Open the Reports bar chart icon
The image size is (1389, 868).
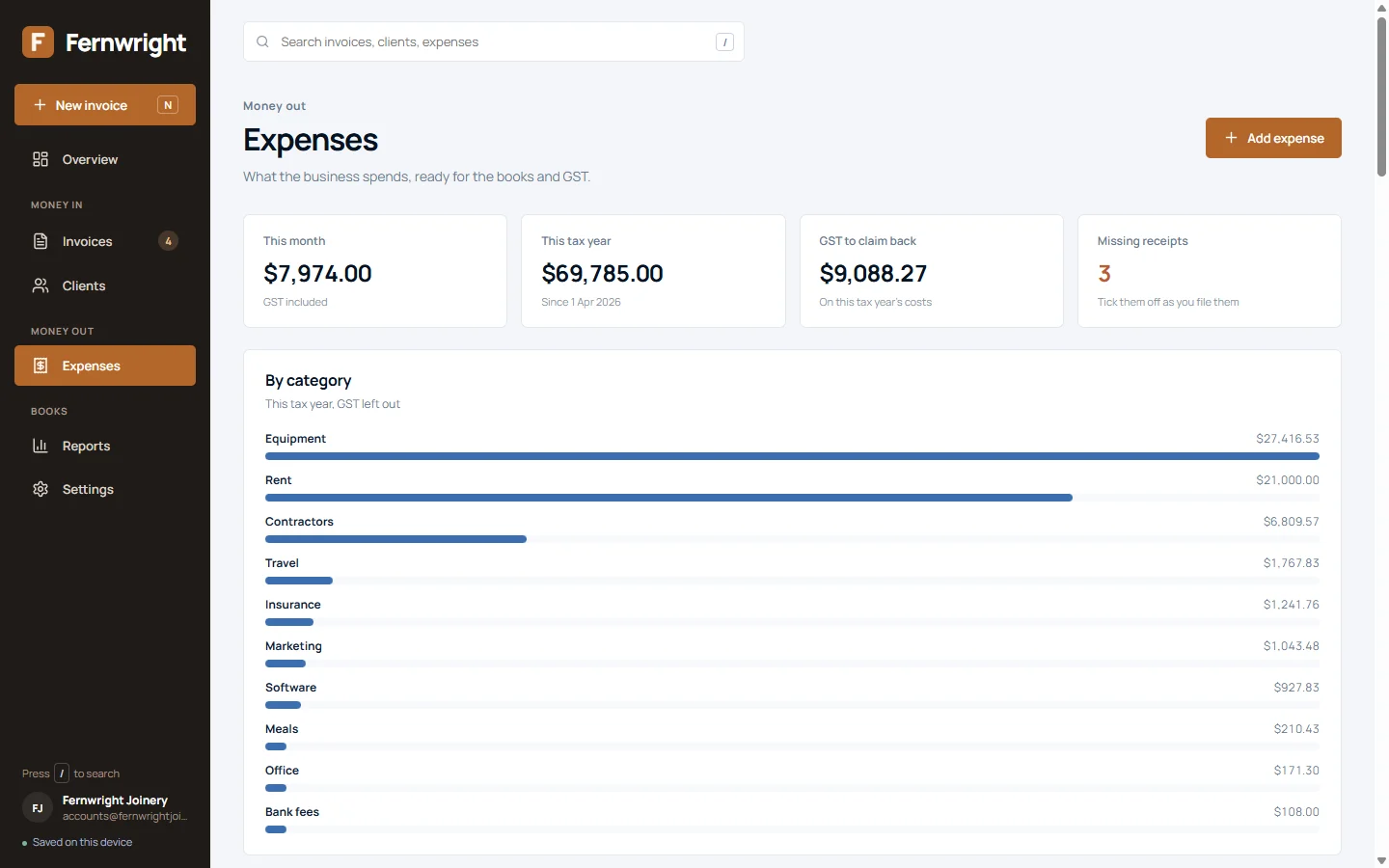41,446
